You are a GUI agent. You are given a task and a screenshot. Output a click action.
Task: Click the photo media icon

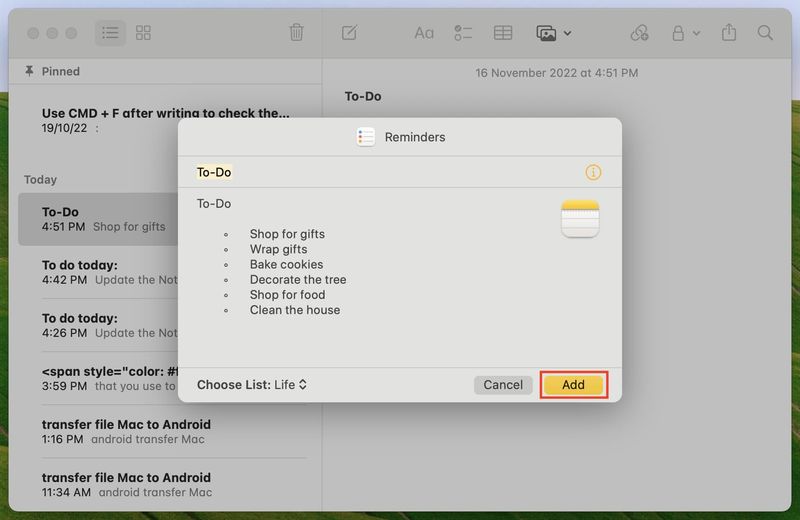[546, 33]
